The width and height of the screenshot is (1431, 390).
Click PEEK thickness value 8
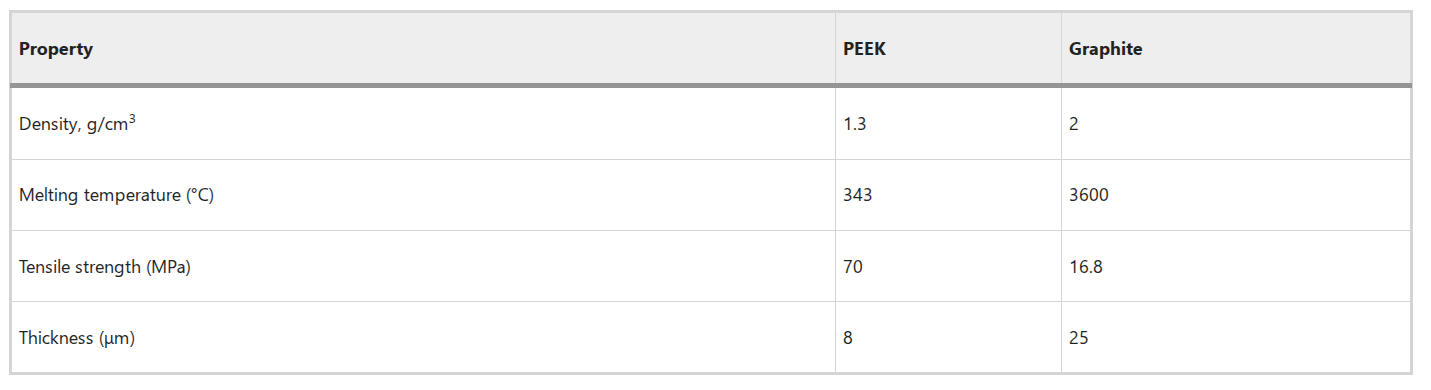pos(848,338)
